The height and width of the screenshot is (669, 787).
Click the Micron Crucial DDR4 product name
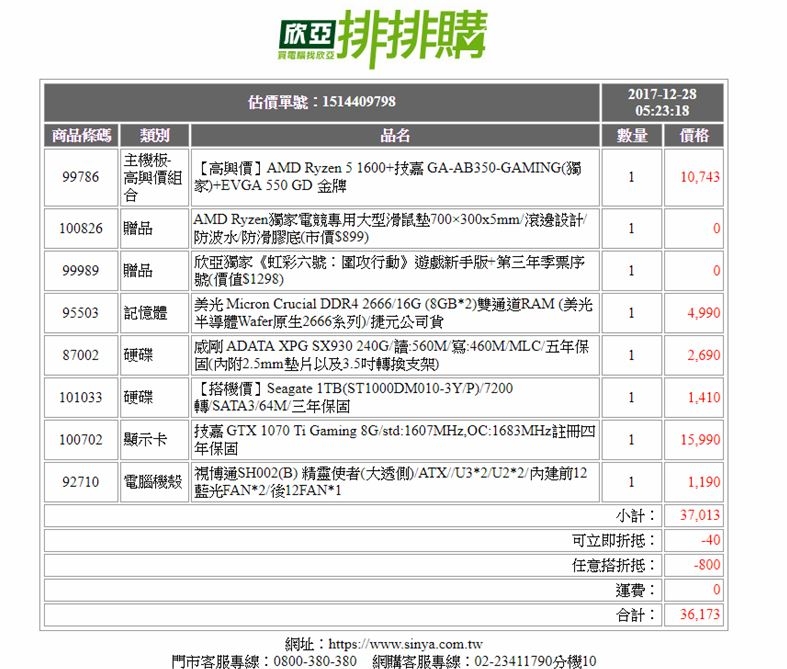click(x=395, y=313)
